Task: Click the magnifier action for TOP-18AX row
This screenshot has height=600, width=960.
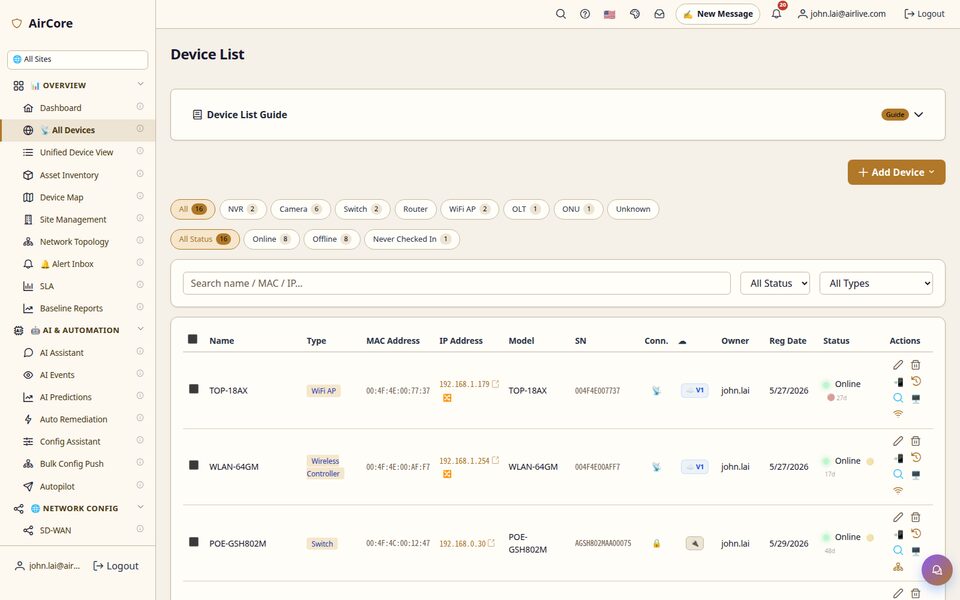Action: pos(898,398)
